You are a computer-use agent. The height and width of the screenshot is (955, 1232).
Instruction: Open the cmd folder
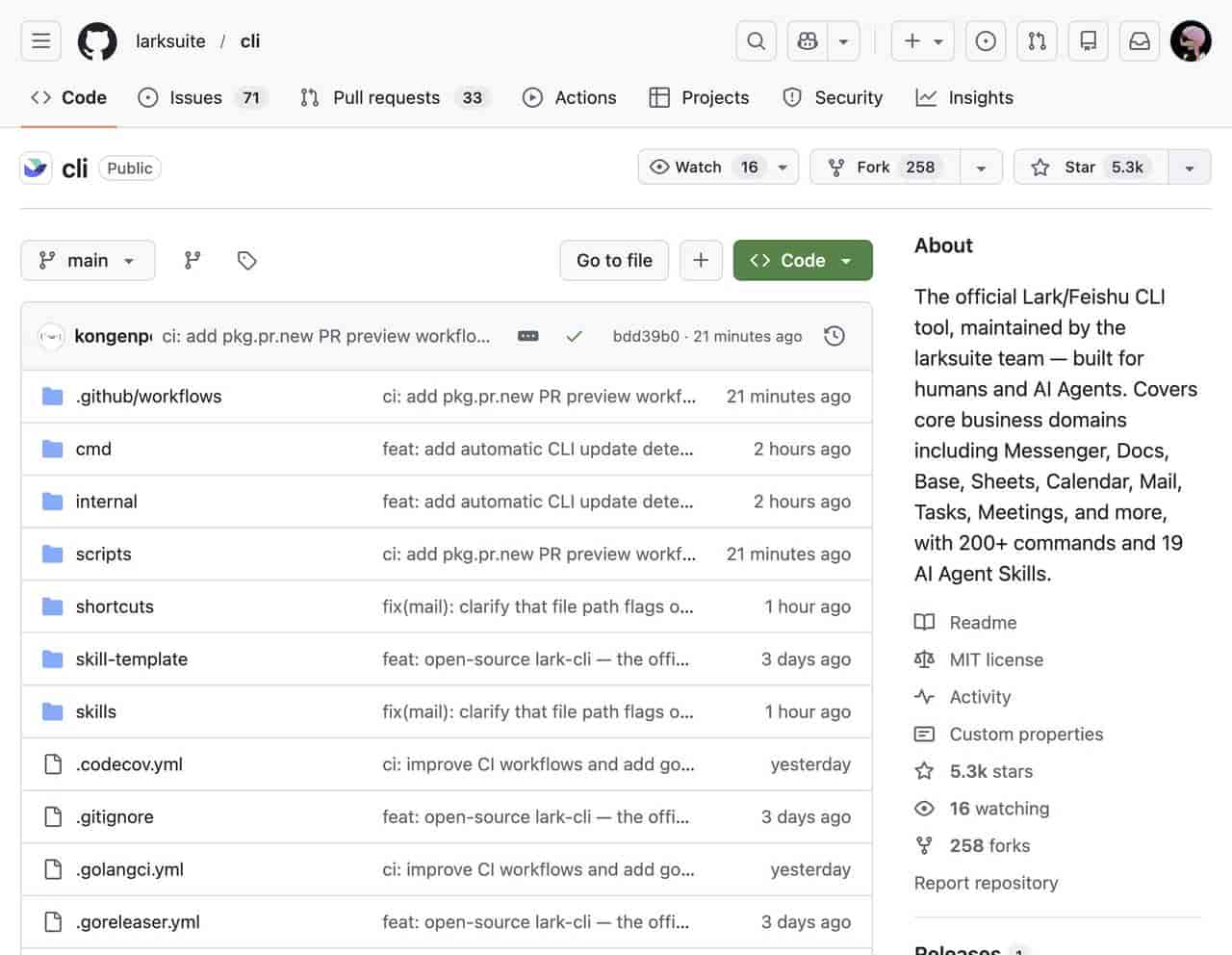pyautogui.click(x=93, y=449)
